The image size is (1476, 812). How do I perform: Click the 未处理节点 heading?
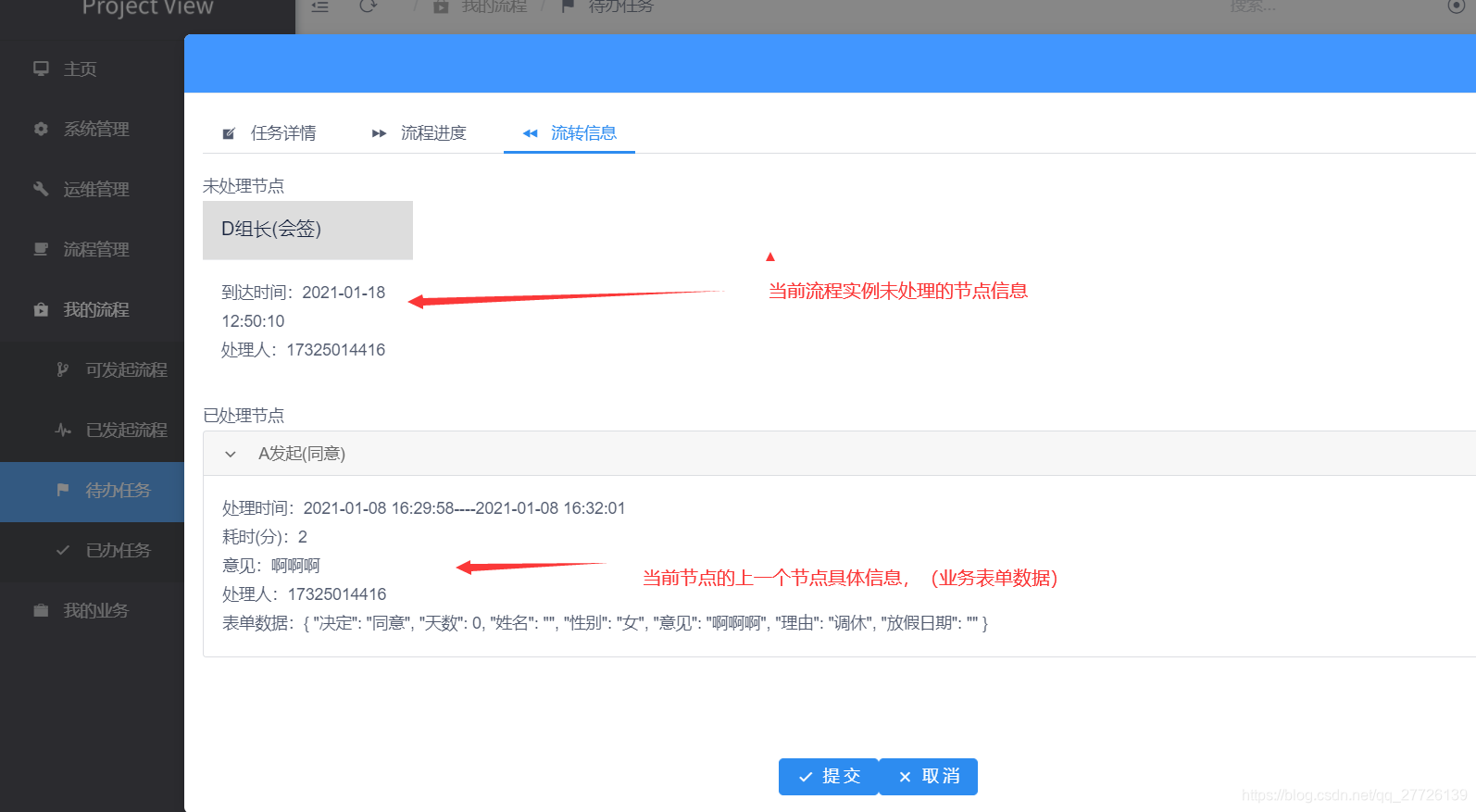point(244,186)
